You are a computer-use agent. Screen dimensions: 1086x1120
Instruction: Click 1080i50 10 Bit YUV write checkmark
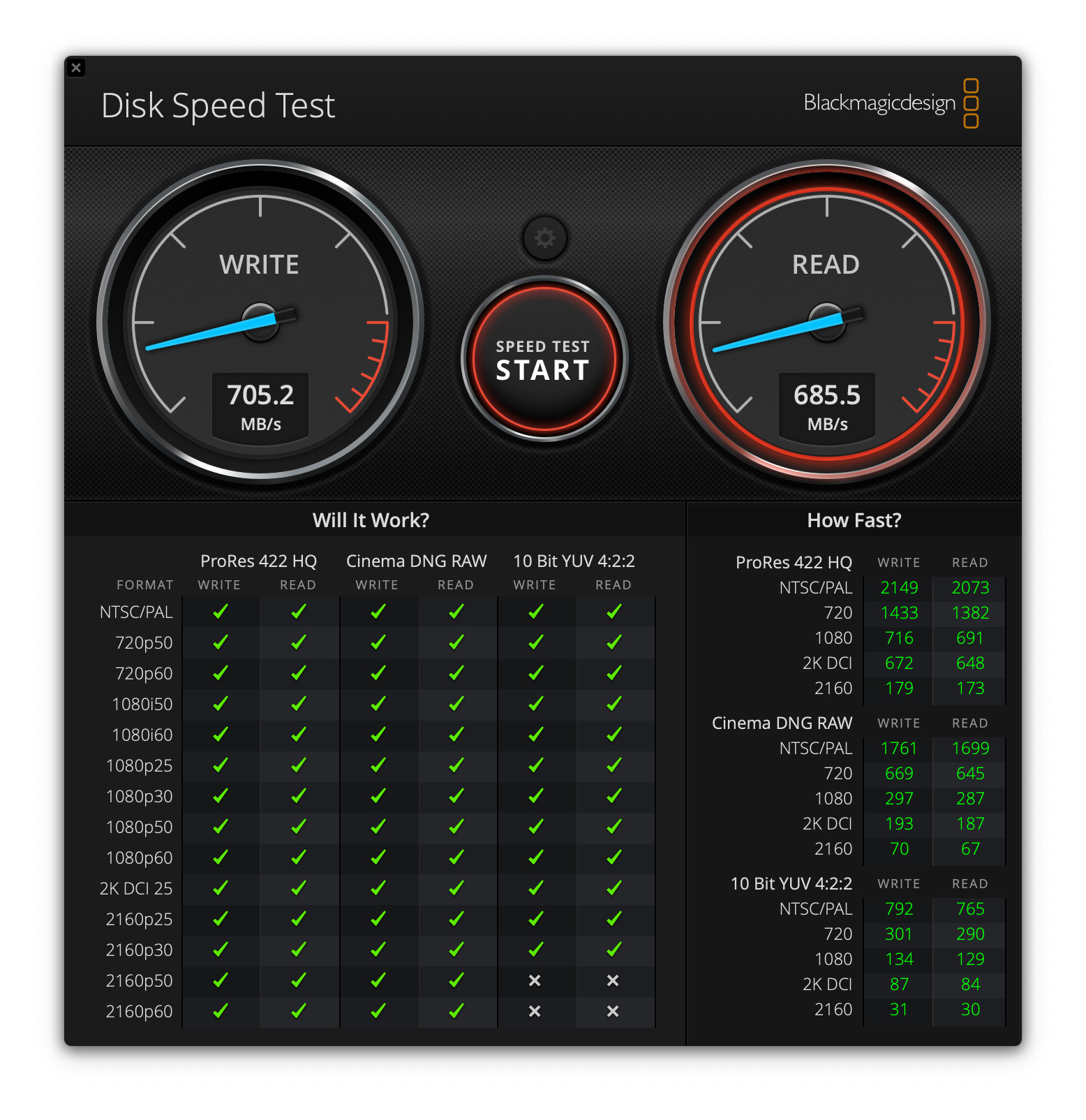click(x=536, y=704)
